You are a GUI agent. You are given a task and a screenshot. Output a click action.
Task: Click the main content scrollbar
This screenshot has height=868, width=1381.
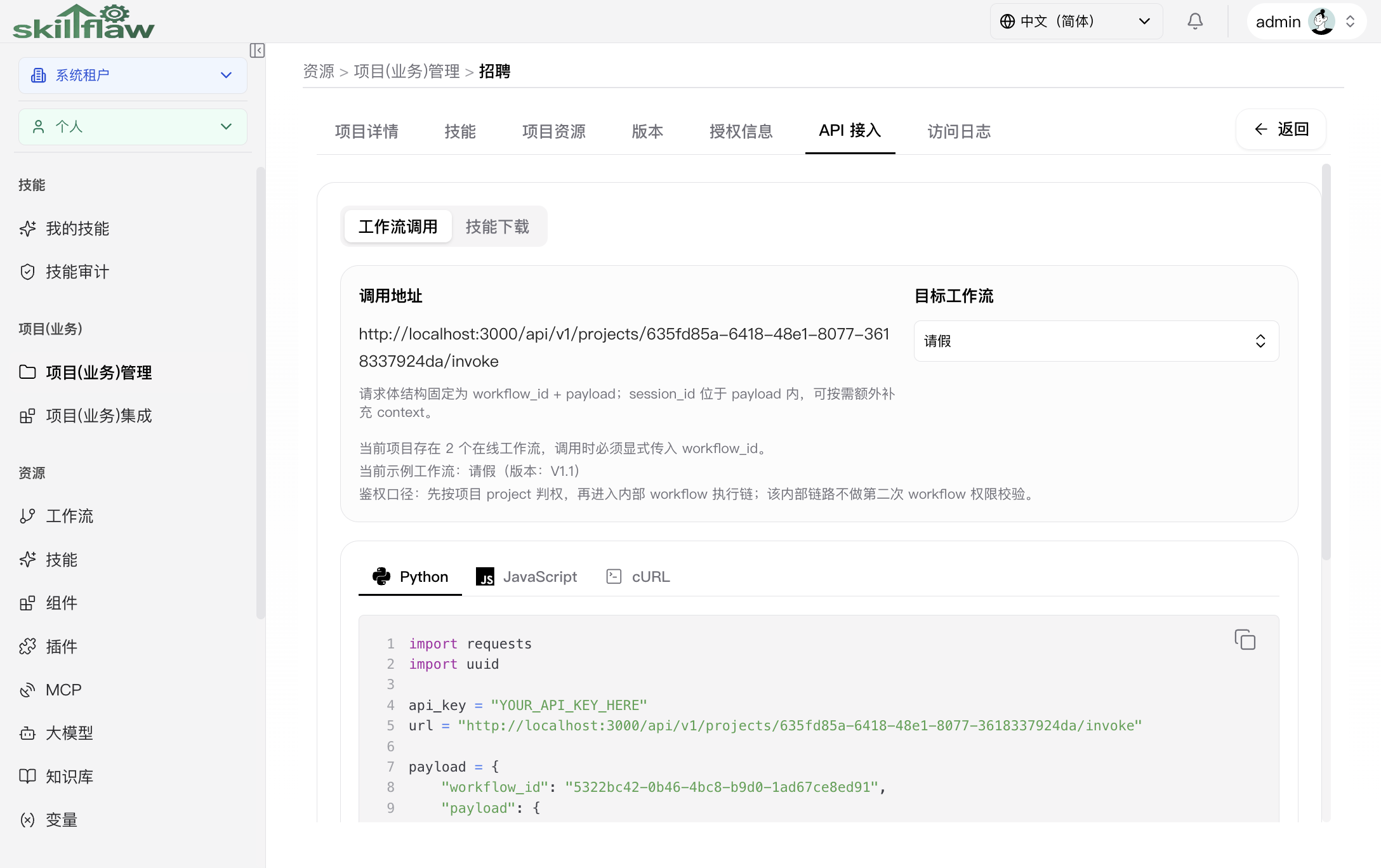pyautogui.click(x=1326, y=362)
